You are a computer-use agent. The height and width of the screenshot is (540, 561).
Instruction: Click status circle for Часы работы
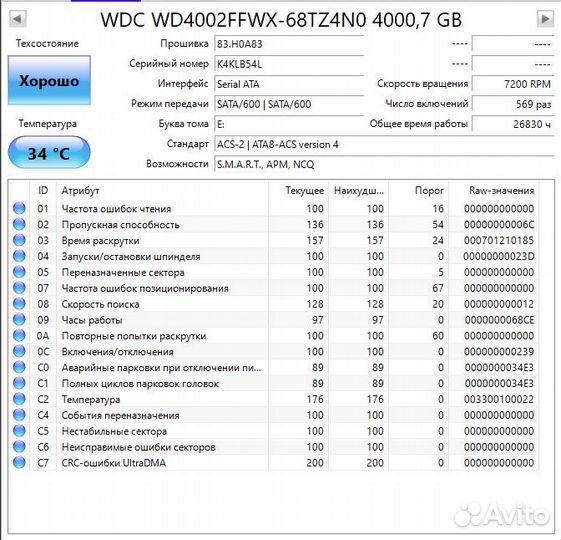click(x=19, y=320)
